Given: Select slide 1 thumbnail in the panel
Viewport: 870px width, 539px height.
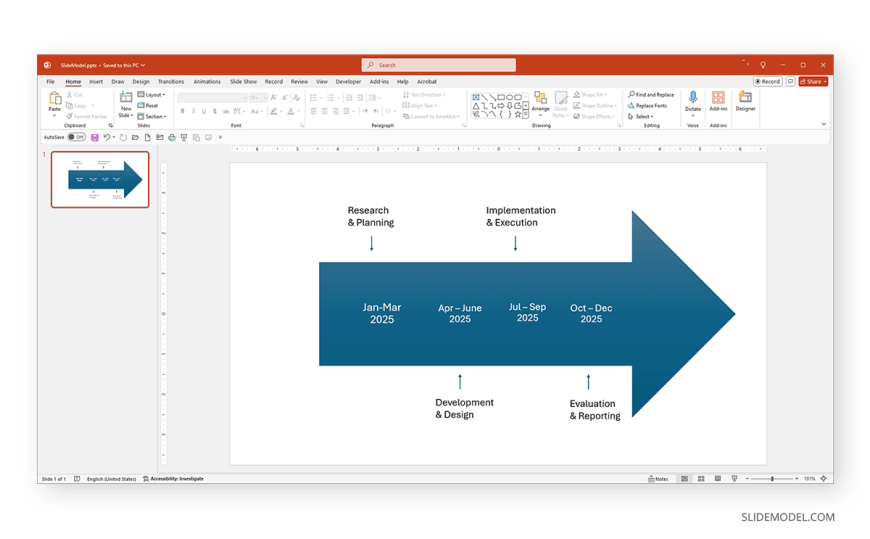Looking at the screenshot, I should point(100,179).
